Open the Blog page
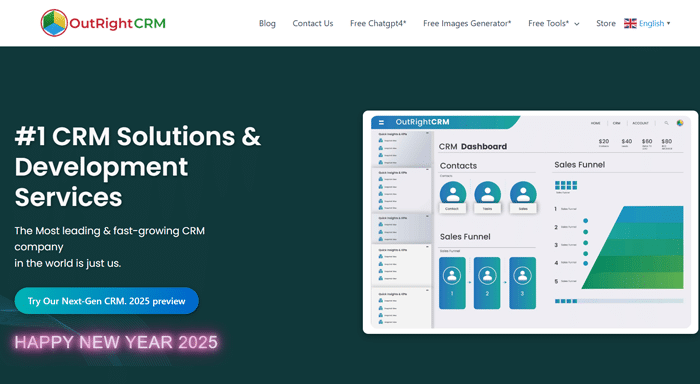The width and height of the screenshot is (700, 384). pos(267,23)
